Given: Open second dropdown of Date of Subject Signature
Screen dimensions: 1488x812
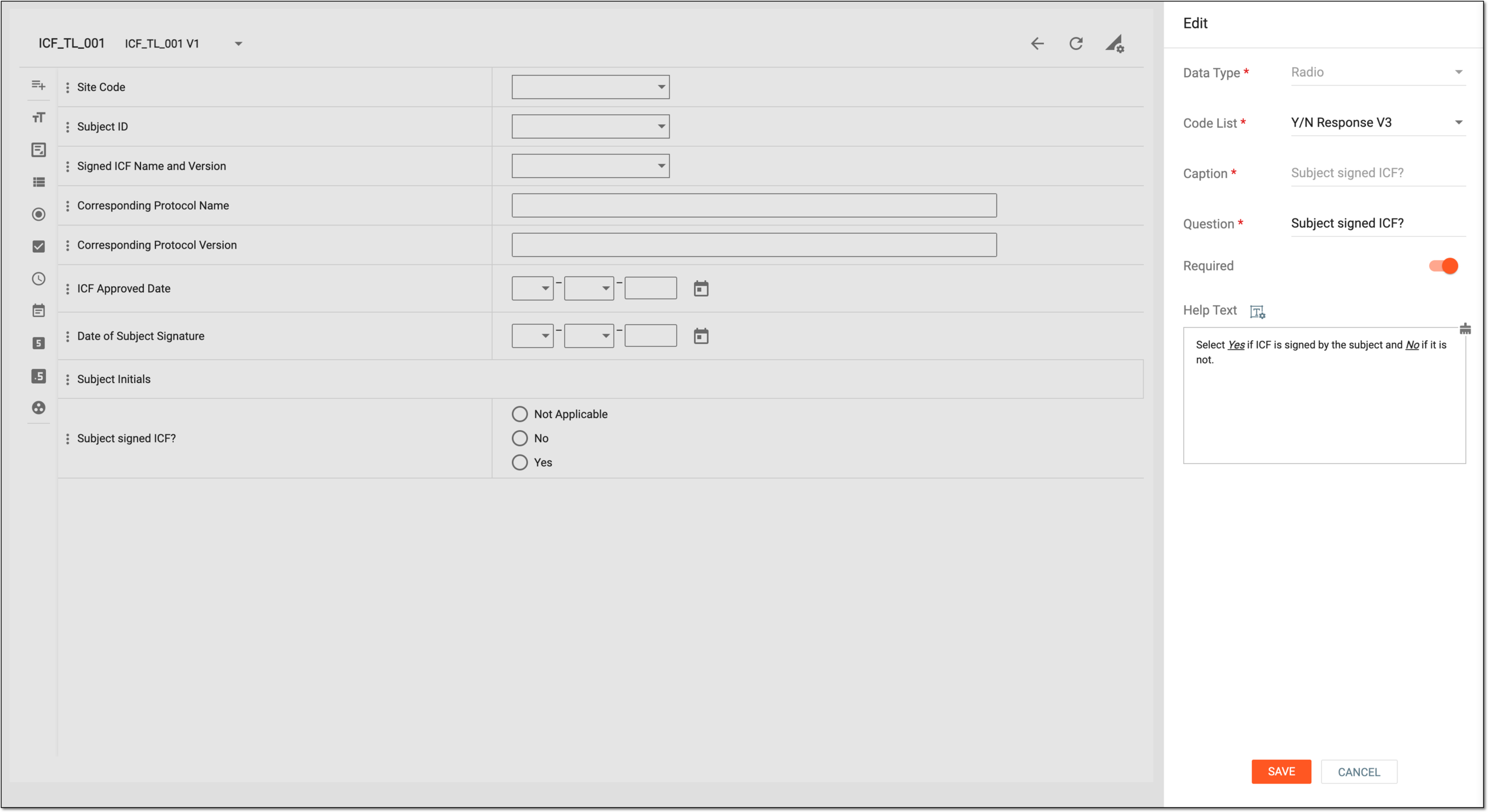Looking at the screenshot, I should [x=589, y=336].
